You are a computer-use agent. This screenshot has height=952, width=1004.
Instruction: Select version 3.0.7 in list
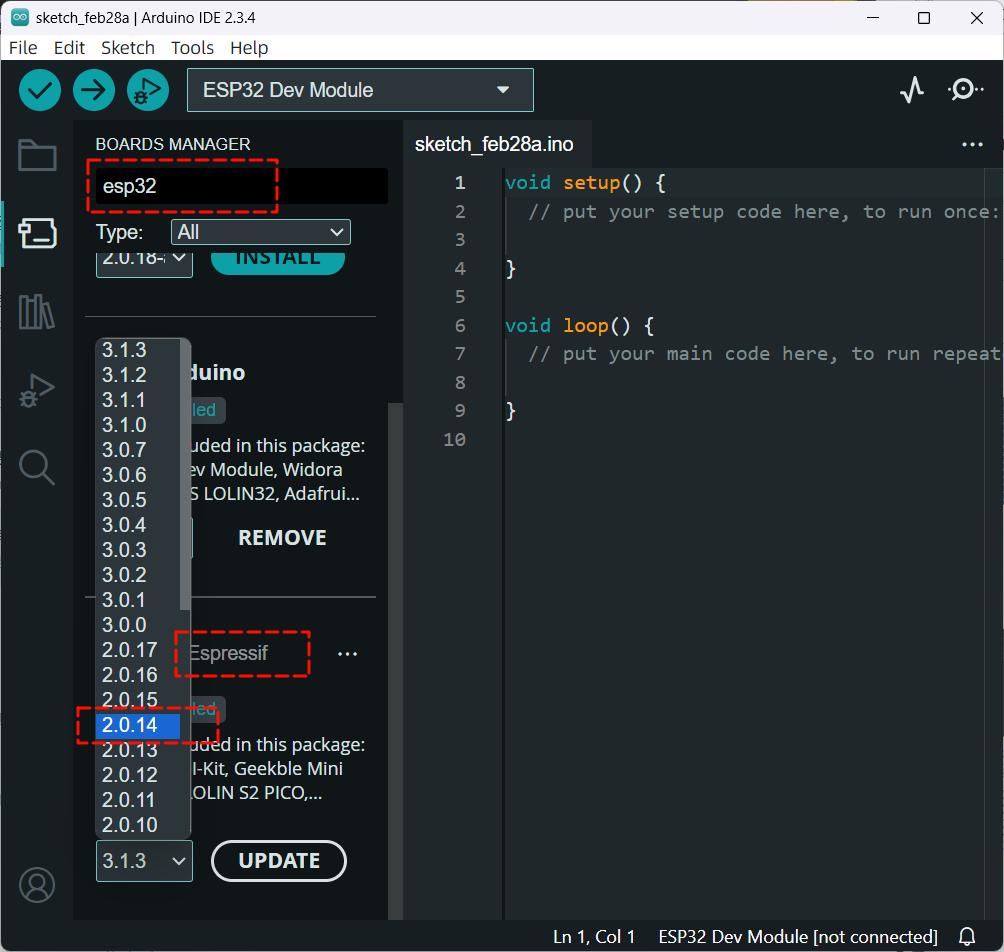138,449
